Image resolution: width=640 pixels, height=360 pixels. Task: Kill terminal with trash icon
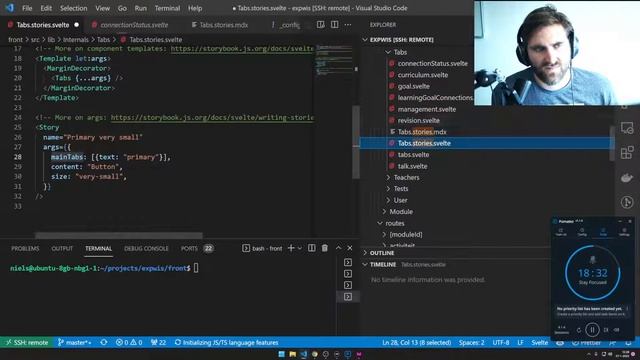324,248
